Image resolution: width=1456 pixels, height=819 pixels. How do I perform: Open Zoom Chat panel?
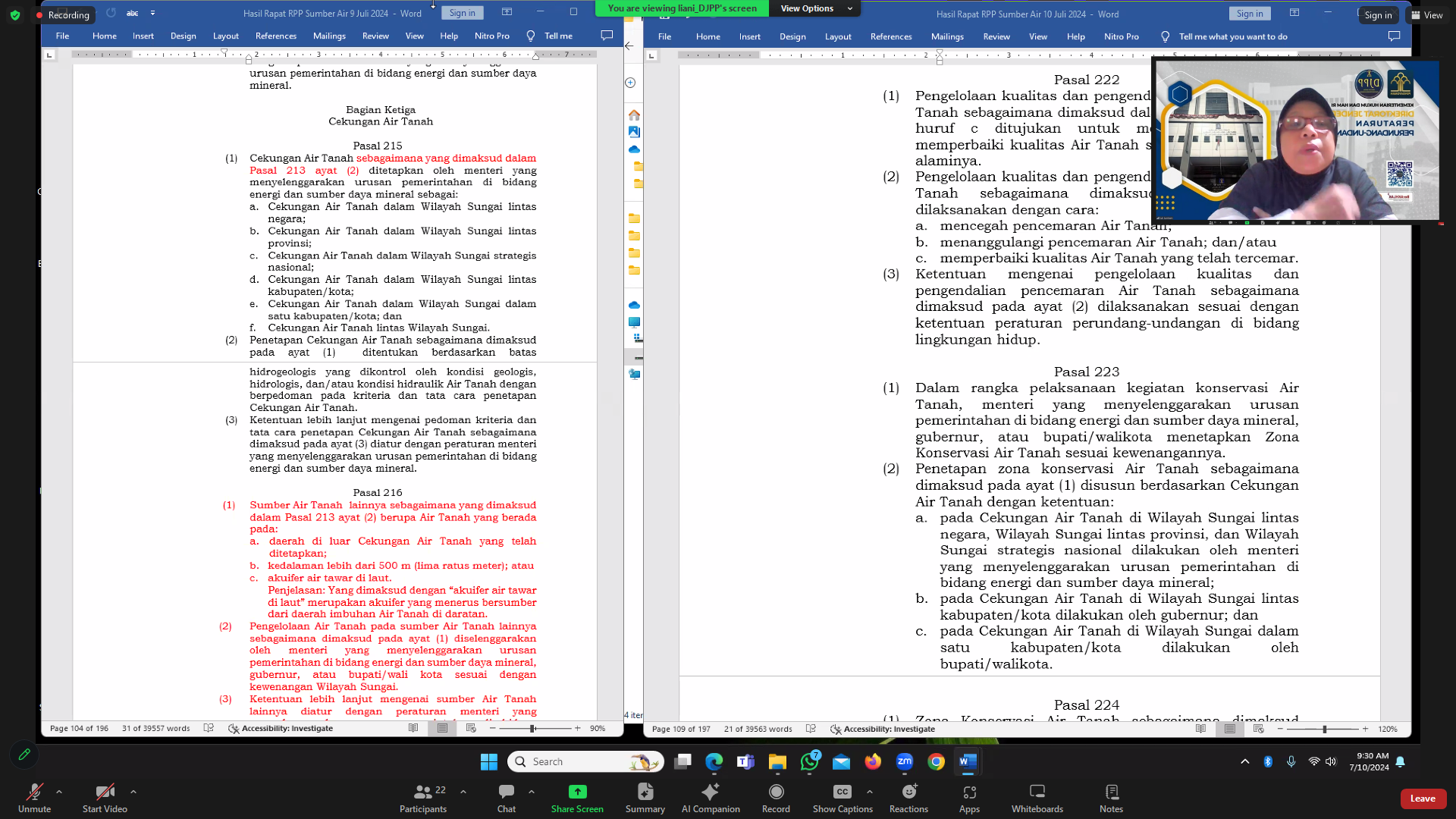[507, 798]
